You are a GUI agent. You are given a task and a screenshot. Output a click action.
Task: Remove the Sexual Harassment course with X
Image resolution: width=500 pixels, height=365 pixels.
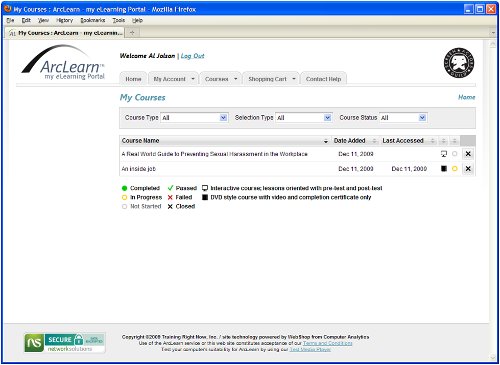tap(468, 154)
